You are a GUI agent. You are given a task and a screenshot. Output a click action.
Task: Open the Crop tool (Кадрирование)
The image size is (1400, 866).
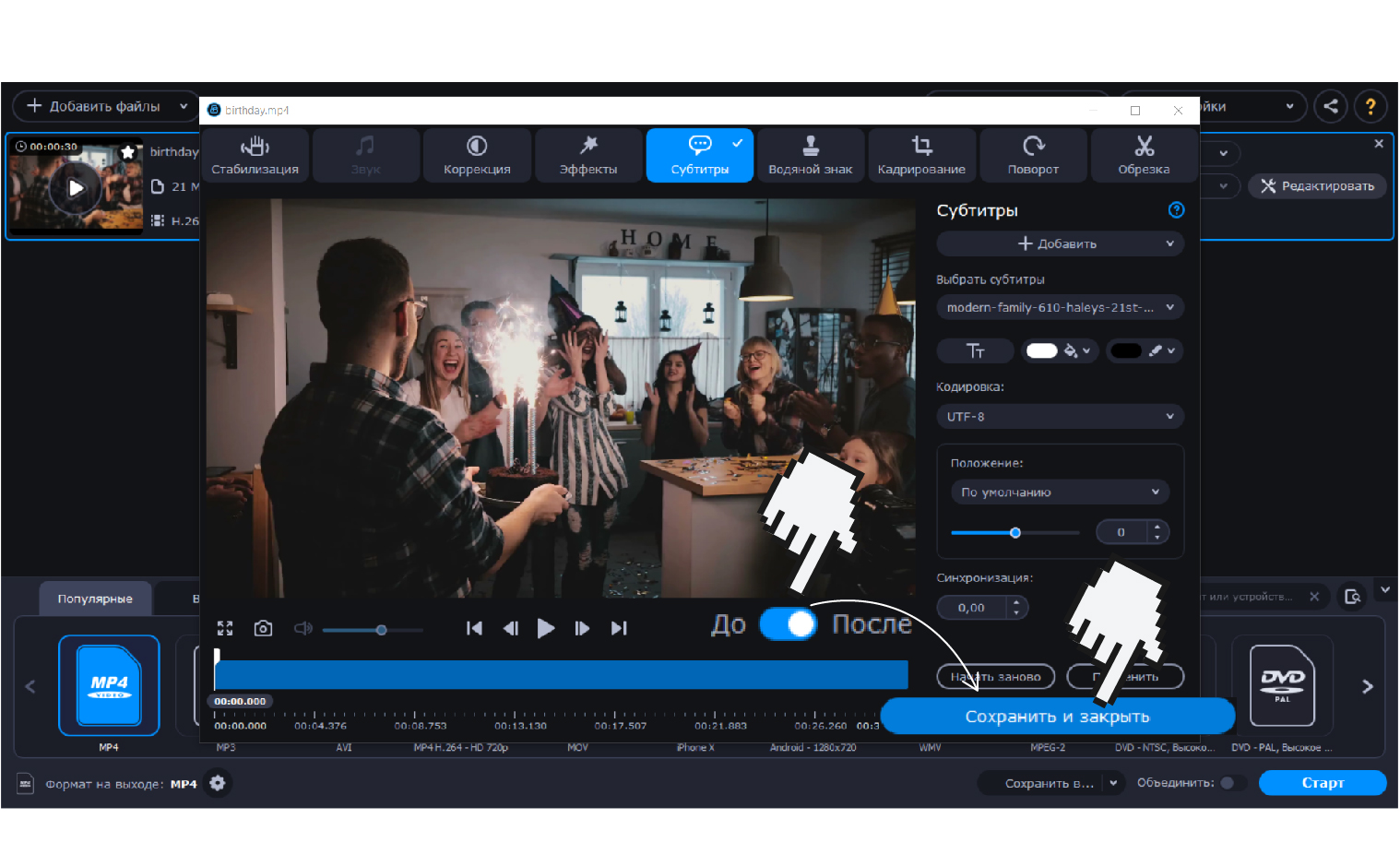pyautogui.click(x=921, y=155)
